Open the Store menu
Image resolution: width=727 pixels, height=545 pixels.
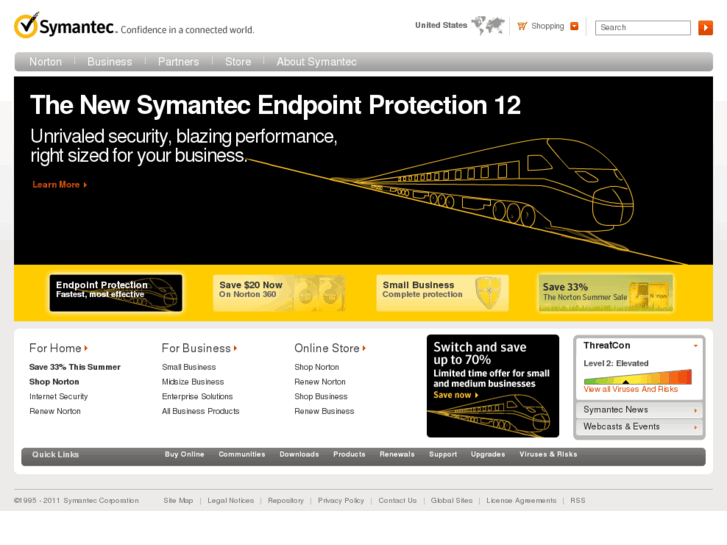[x=238, y=62]
